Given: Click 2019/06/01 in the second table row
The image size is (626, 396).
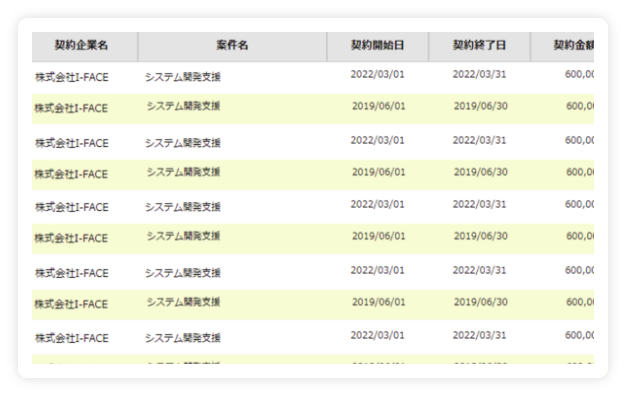Looking at the screenshot, I should 378,106.
